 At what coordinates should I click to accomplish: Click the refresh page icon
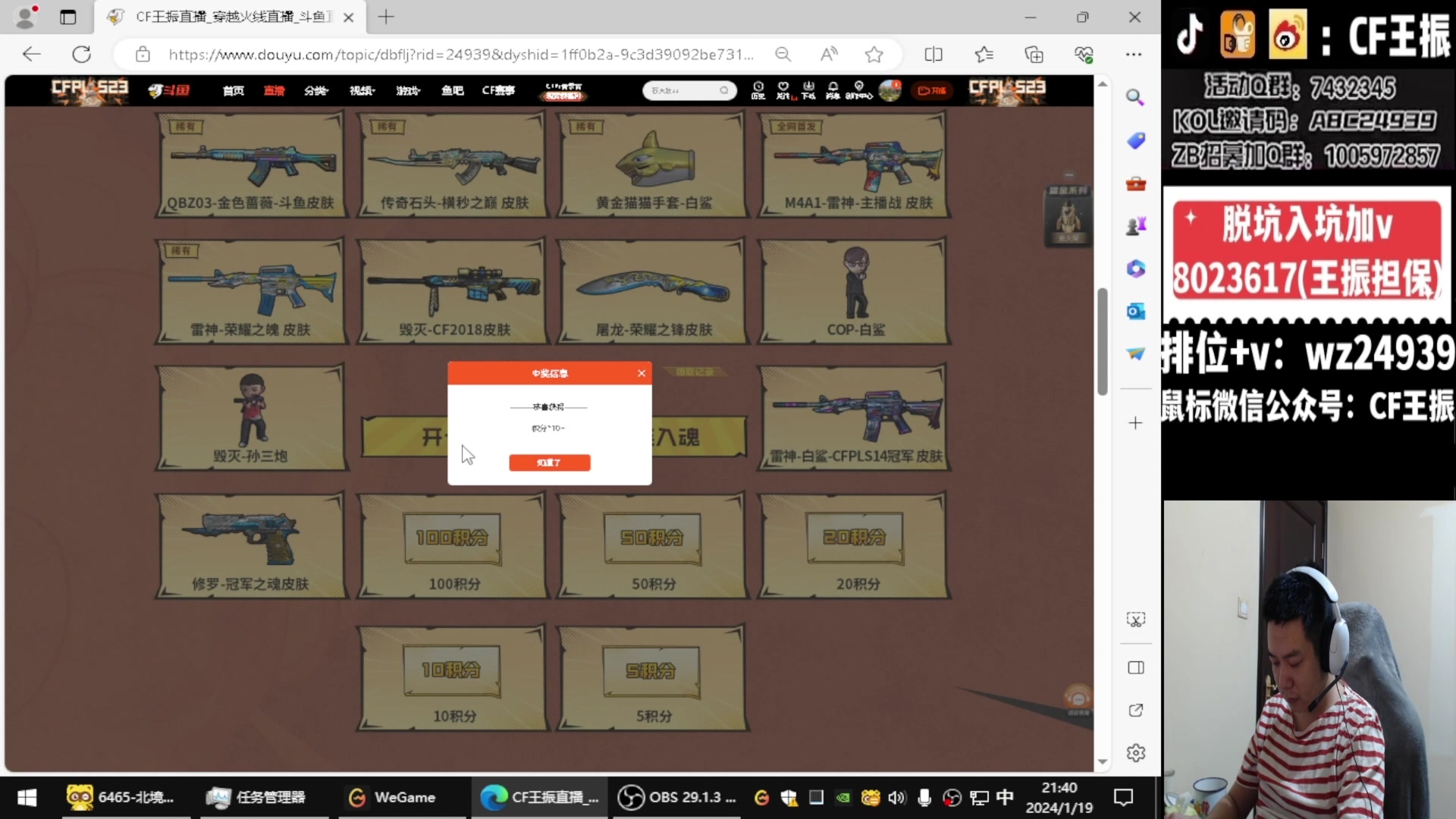(x=81, y=54)
